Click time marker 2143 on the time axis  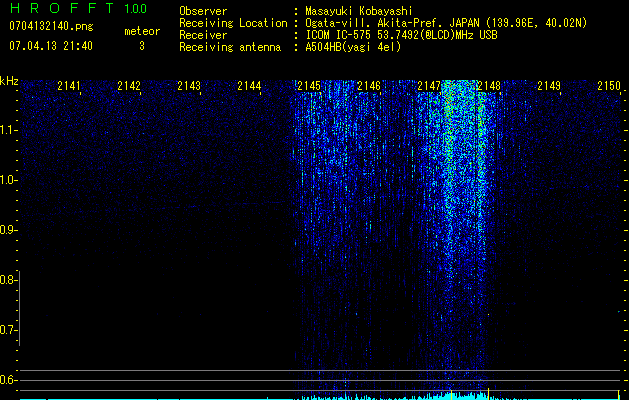pos(189,86)
